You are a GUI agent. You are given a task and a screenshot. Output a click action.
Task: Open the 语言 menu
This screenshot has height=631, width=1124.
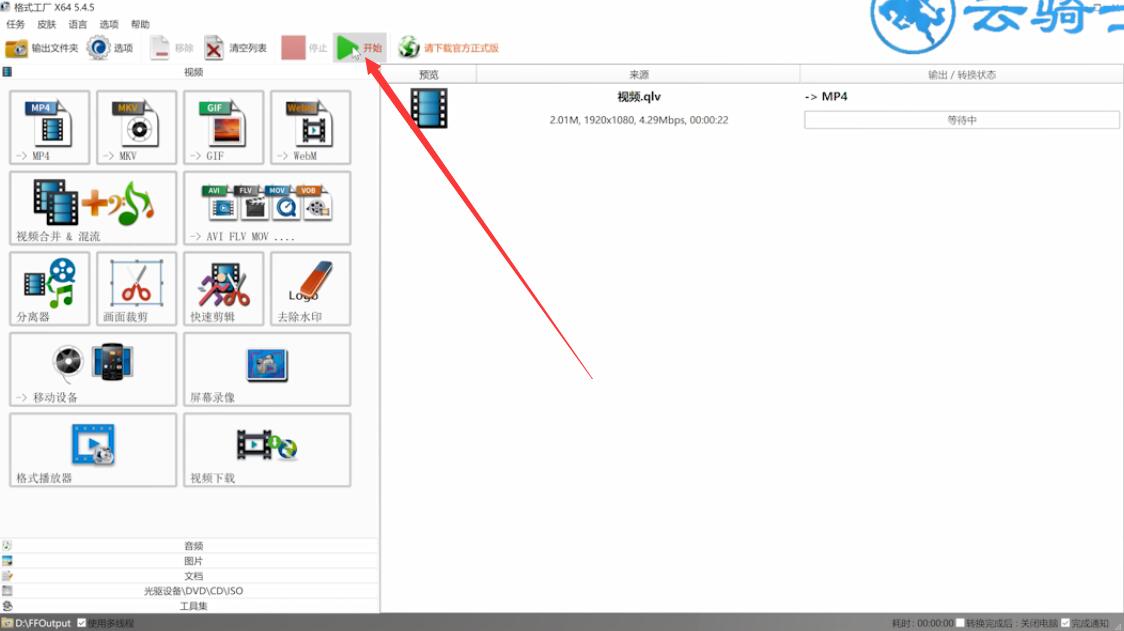click(77, 24)
